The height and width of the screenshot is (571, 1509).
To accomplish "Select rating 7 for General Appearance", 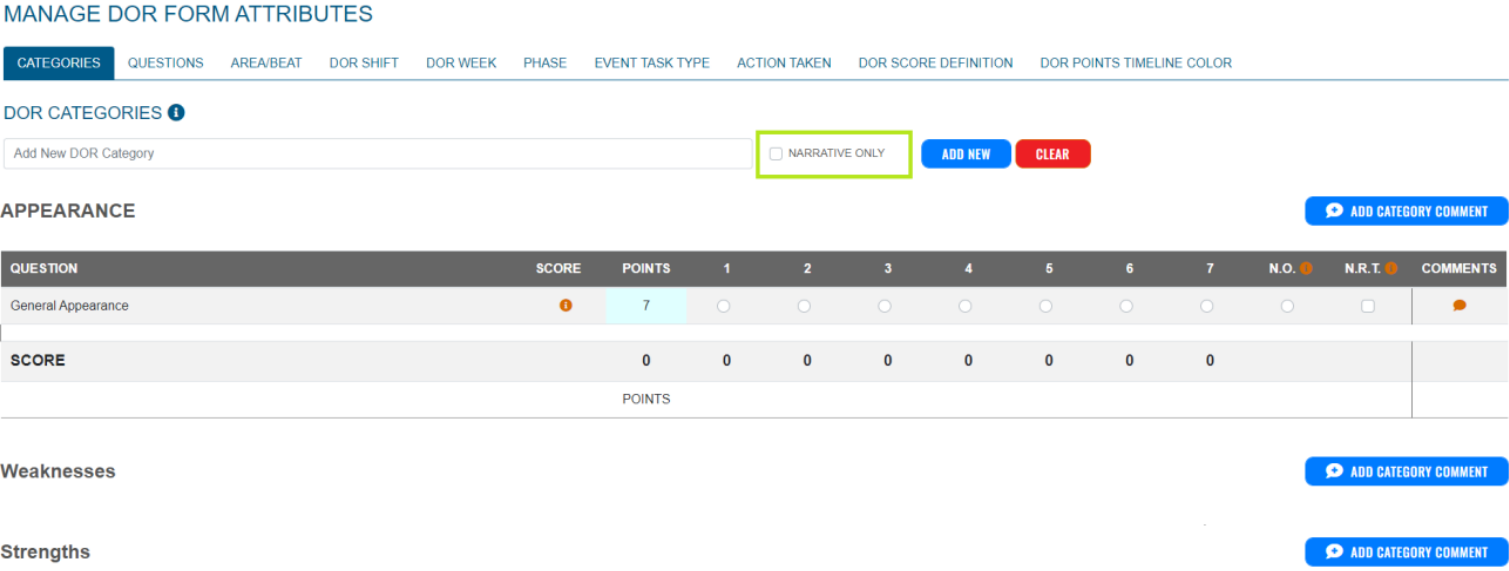I will tap(1207, 306).
